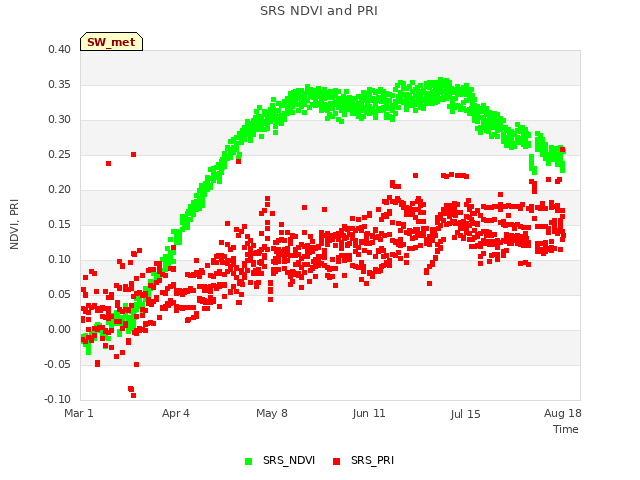Click the green SRS_NDVI legend marker
Screen dimensions: 640x480
pos(248,461)
